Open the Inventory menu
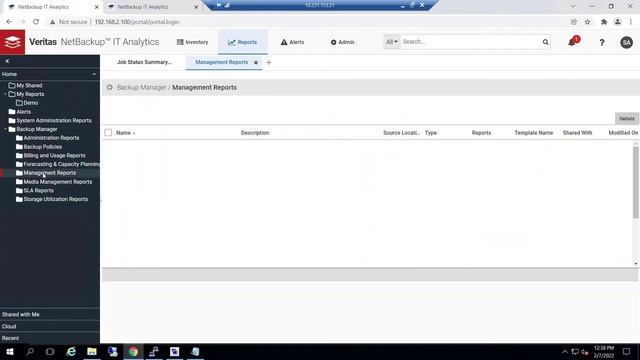640x360 pixels. (192, 42)
